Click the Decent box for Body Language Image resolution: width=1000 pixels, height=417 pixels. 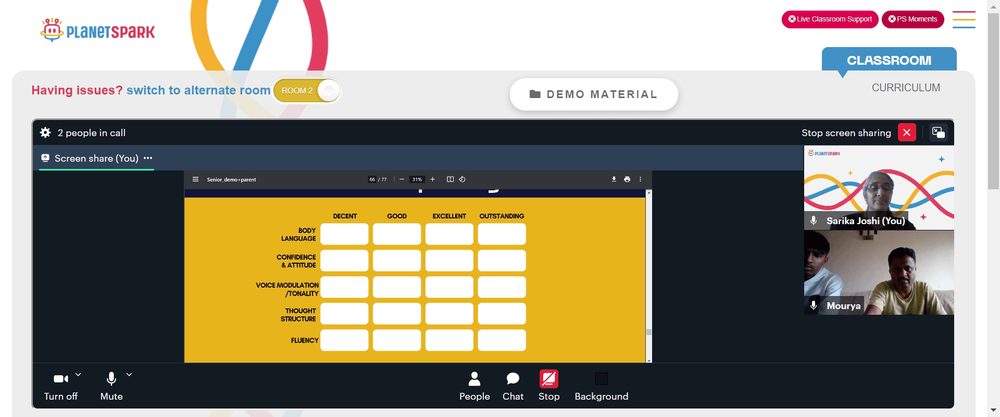pyautogui.click(x=344, y=234)
